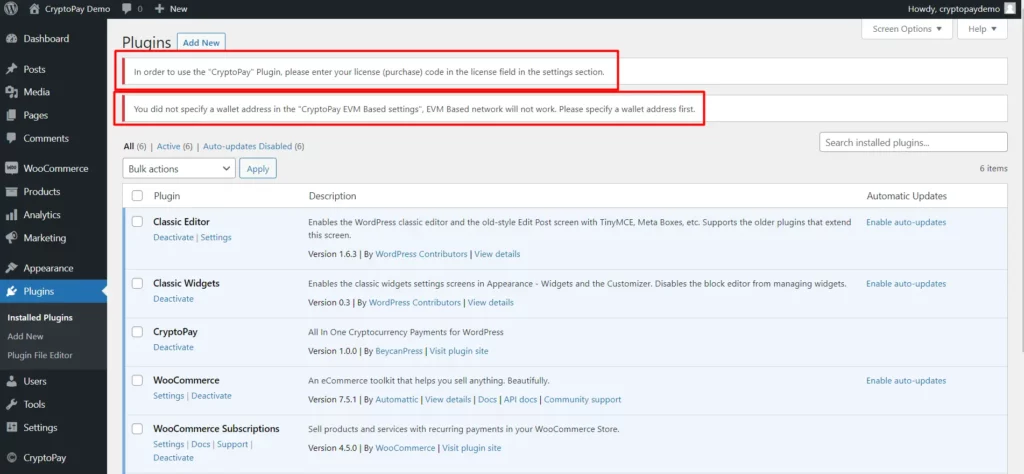The height and width of the screenshot is (474, 1024).
Task: Click the home icon beside CryptoPay Demo
Action: click(x=35, y=9)
